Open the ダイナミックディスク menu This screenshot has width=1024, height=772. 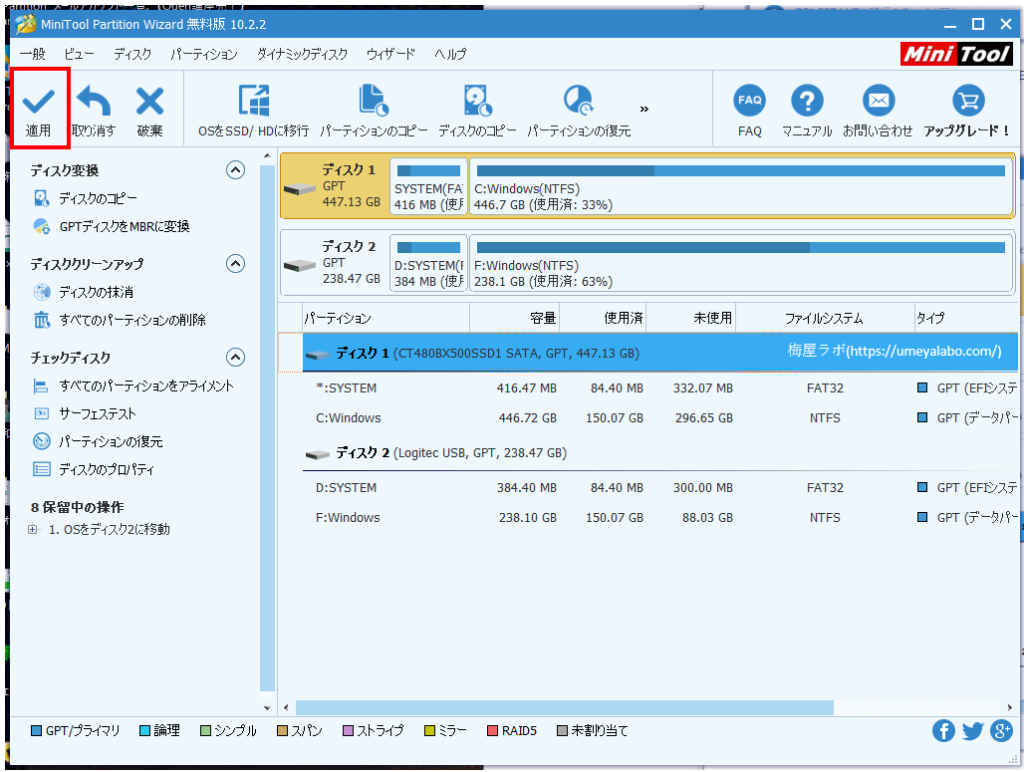click(302, 54)
